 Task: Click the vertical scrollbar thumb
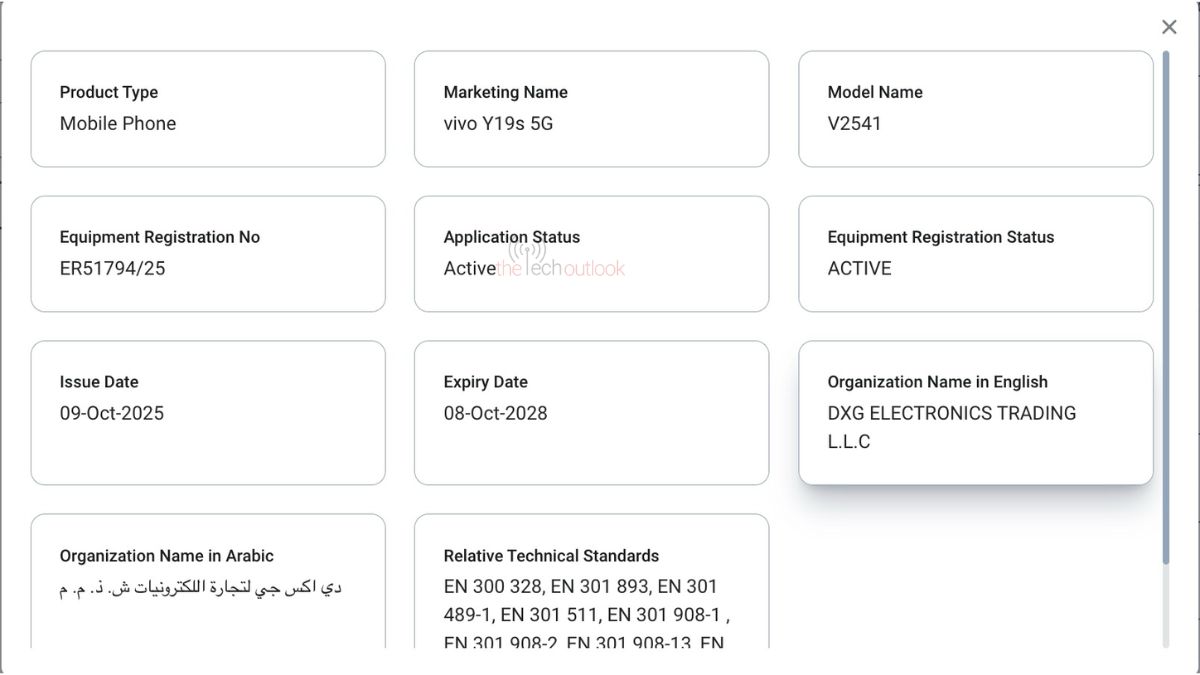1166,305
